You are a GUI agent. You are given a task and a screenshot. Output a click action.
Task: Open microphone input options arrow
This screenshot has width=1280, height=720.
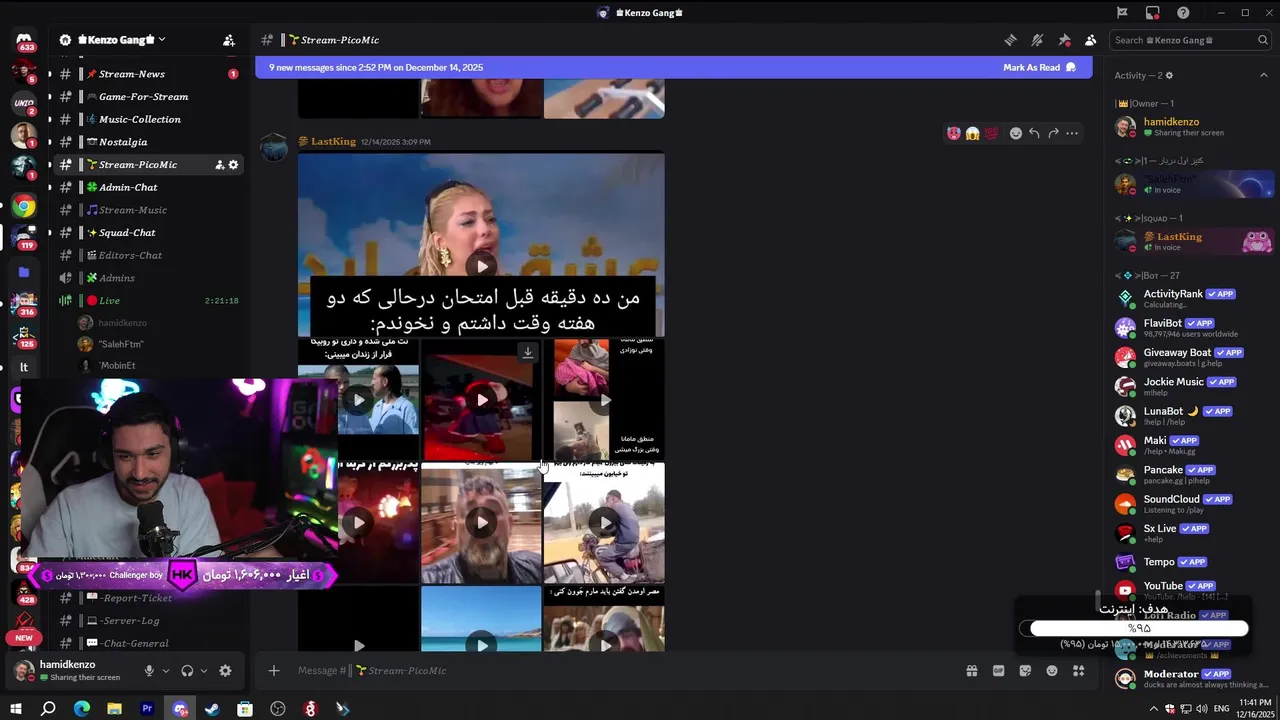166,671
